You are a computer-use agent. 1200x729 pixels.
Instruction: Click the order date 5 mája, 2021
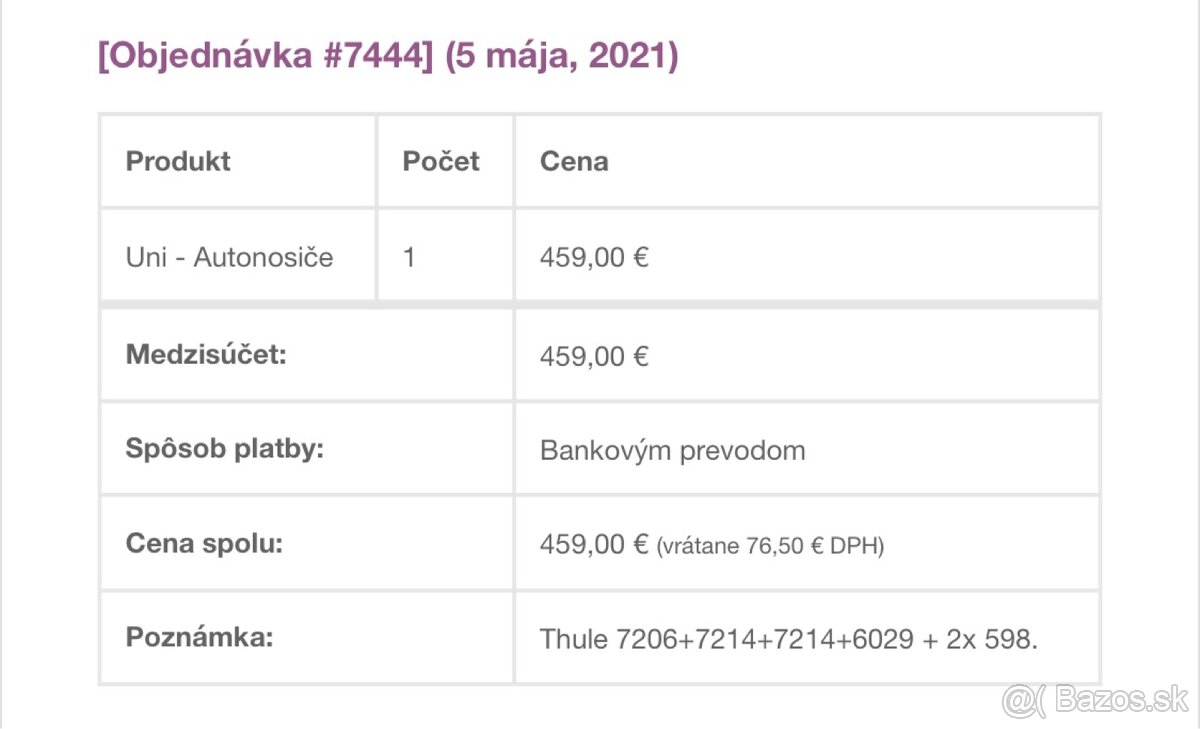pos(562,56)
